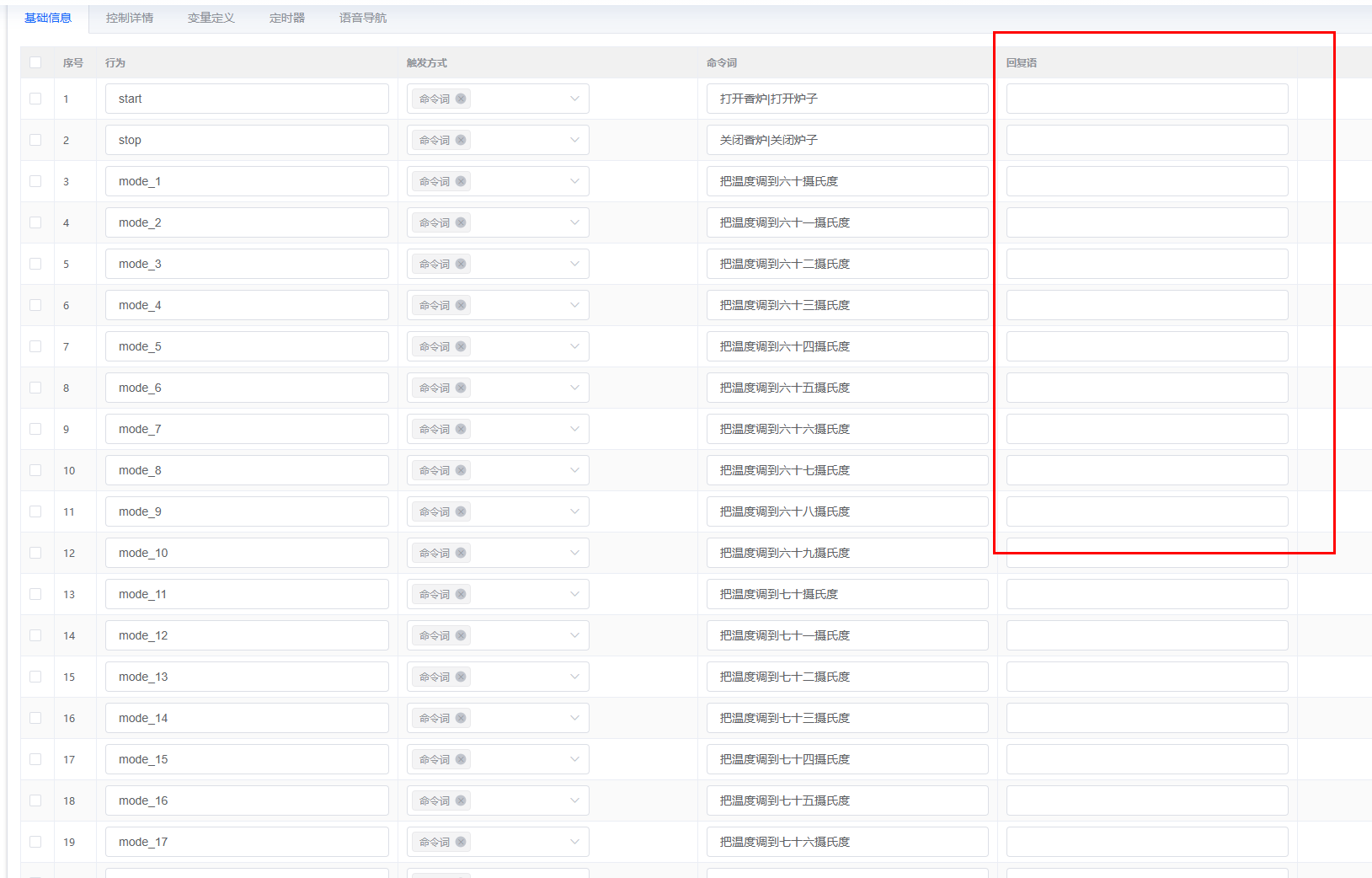
Task: Switch to the 控制详情 tab
Action: (x=130, y=18)
